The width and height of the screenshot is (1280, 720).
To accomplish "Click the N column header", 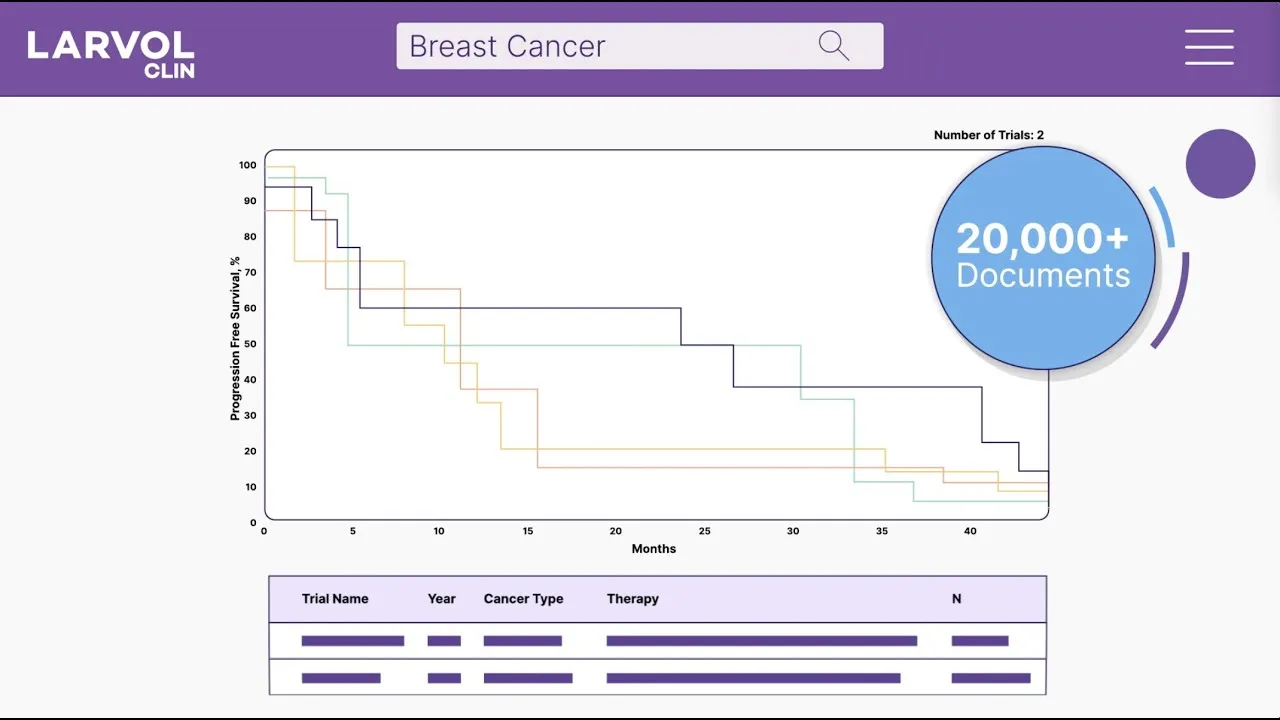I will pyautogui.click(x=956, y=599).
